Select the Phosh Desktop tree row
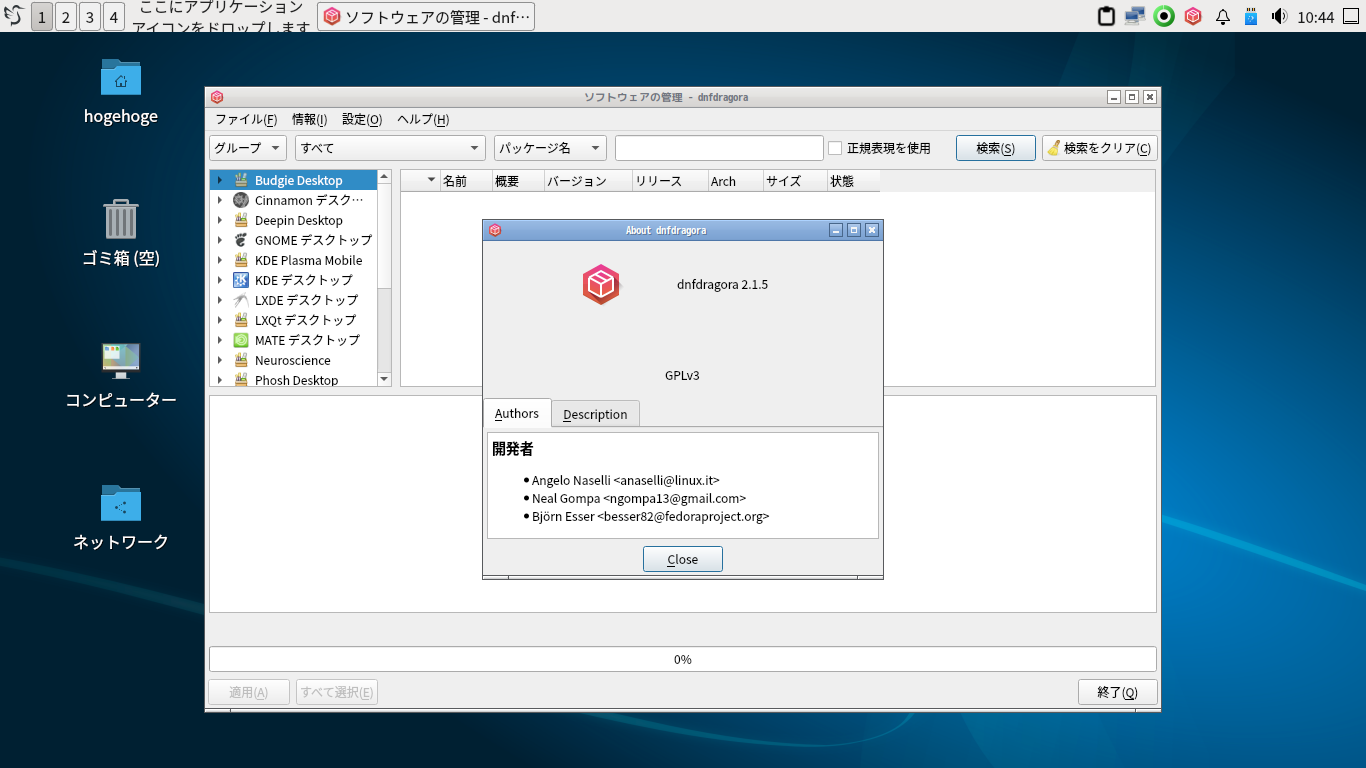This screenshot has width=1366, height=768. pos(294,380)
